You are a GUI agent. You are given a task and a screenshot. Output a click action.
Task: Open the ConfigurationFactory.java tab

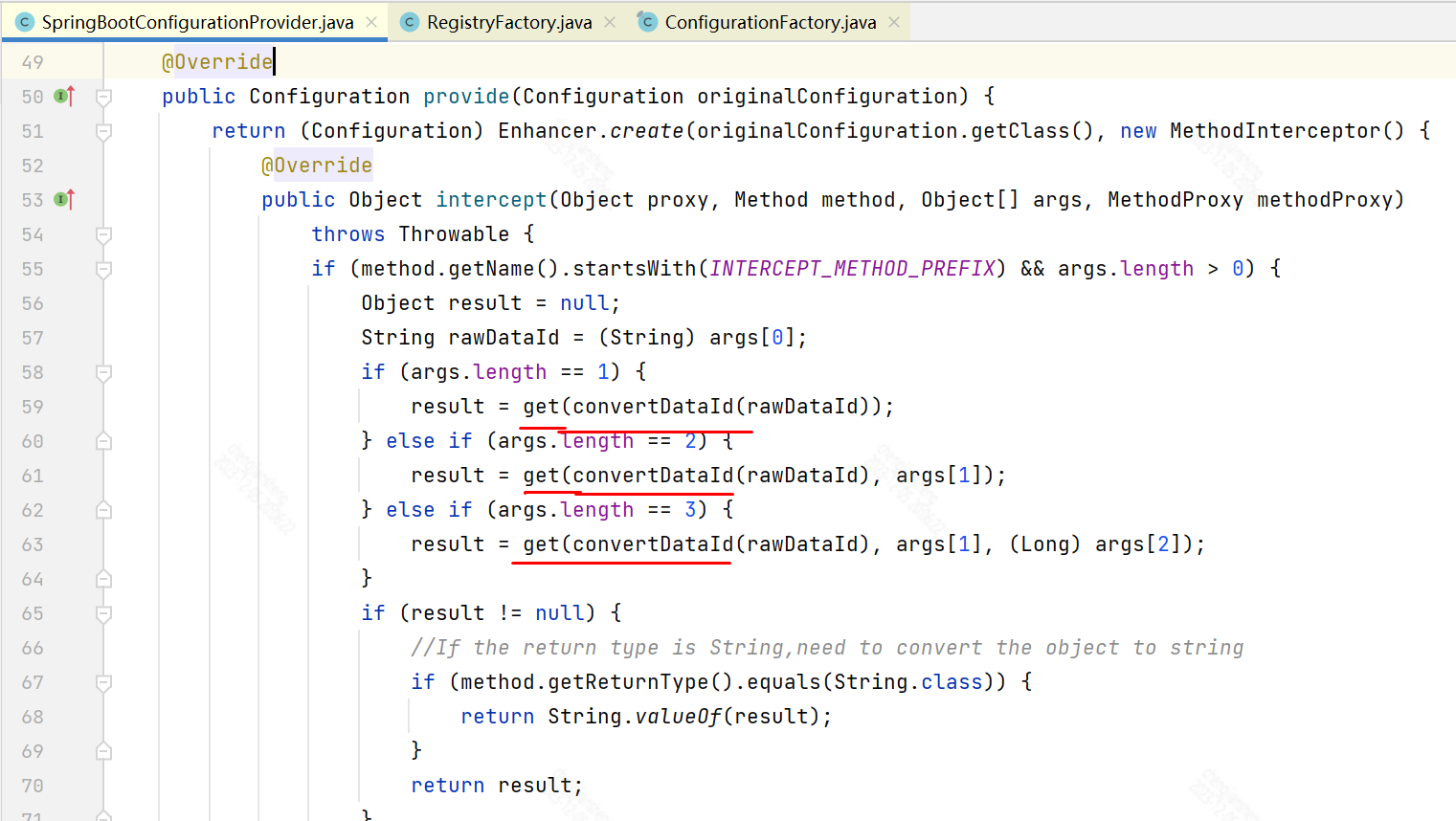coord(771,22)
